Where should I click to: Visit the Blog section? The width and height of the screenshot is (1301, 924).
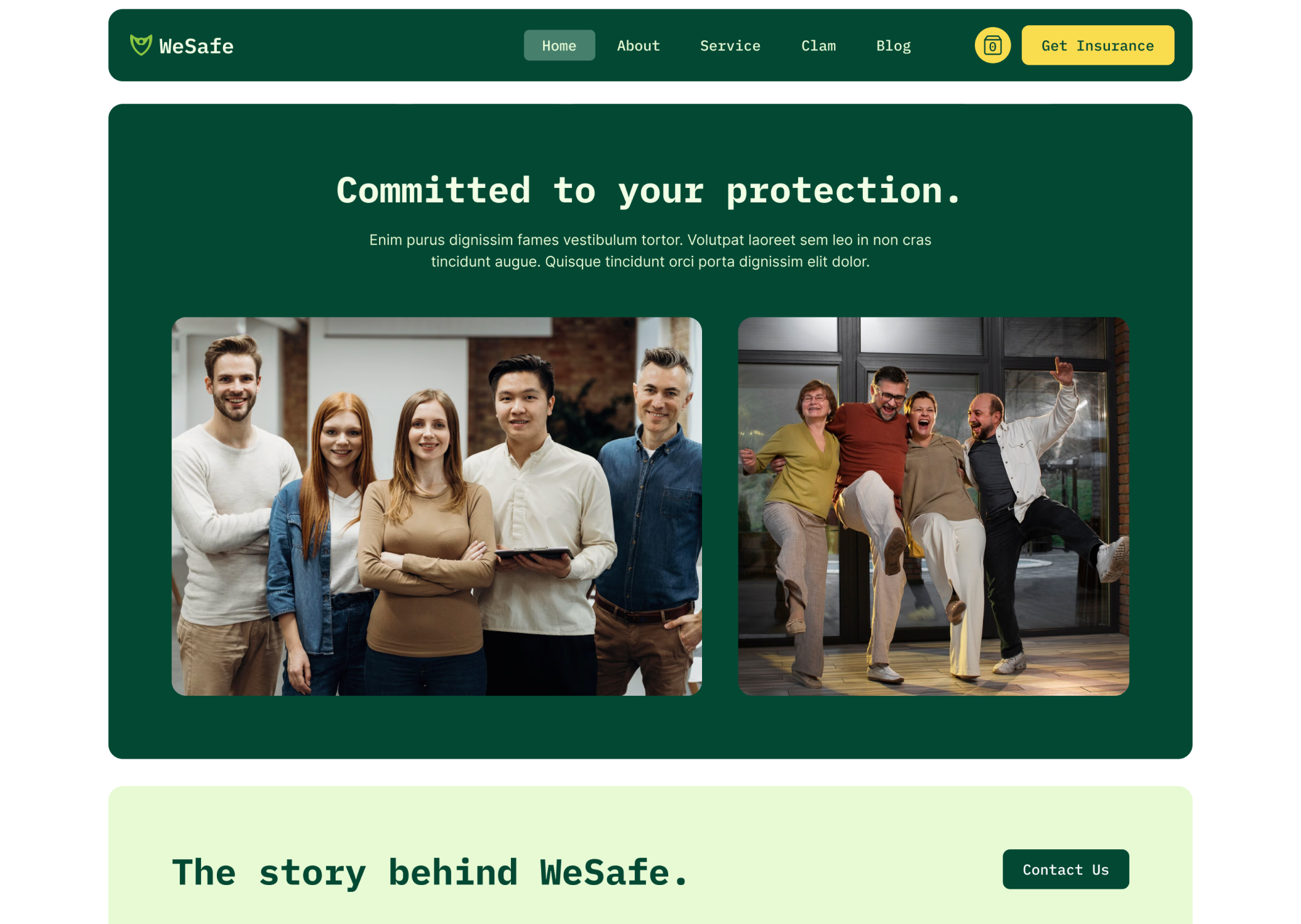[894, 45]
